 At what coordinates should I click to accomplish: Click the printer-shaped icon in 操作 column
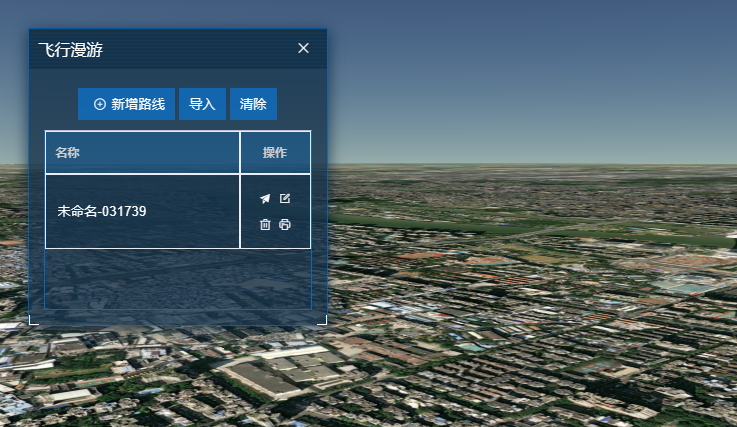(x=285, y=225)
